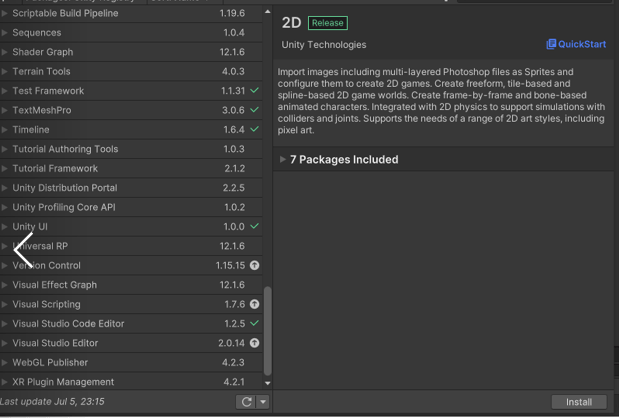Click the checkmark next to Visual Studio Code Editor
The height and width of the screenshot is (418, 619).
click(254, 324)
